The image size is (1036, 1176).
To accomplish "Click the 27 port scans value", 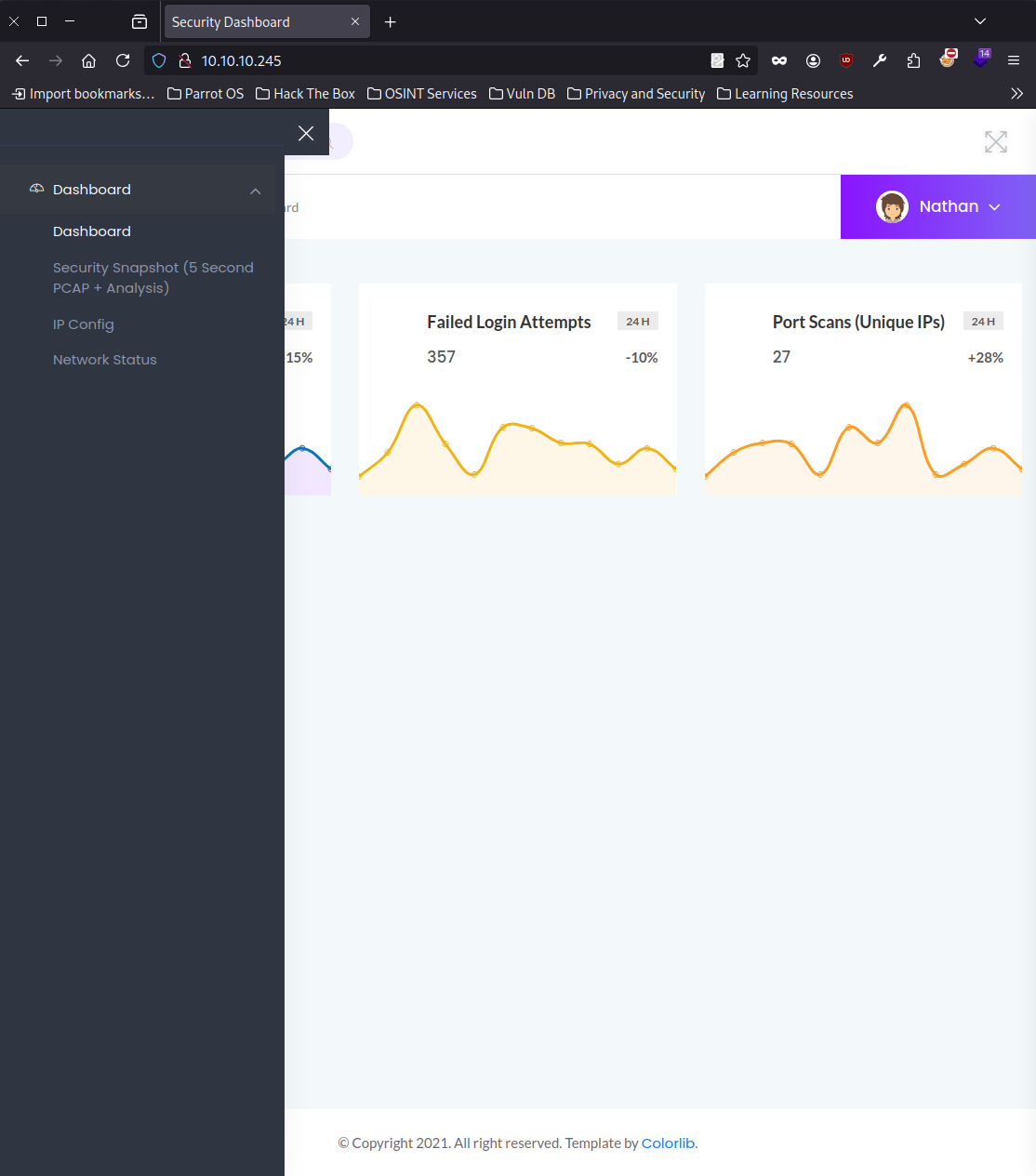I will coord(781,357).
